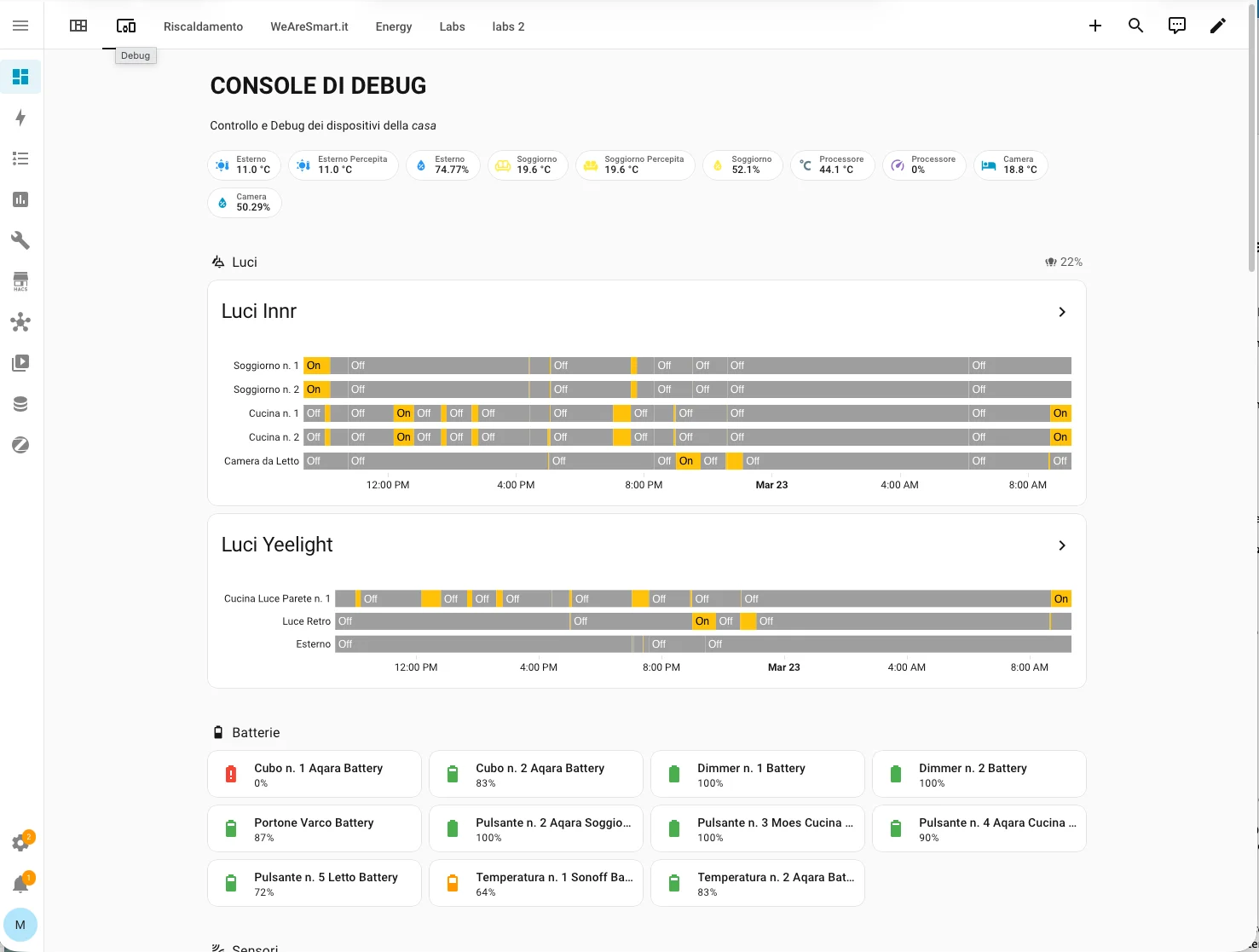Switch to the Energy tab

tap(393, 26)
